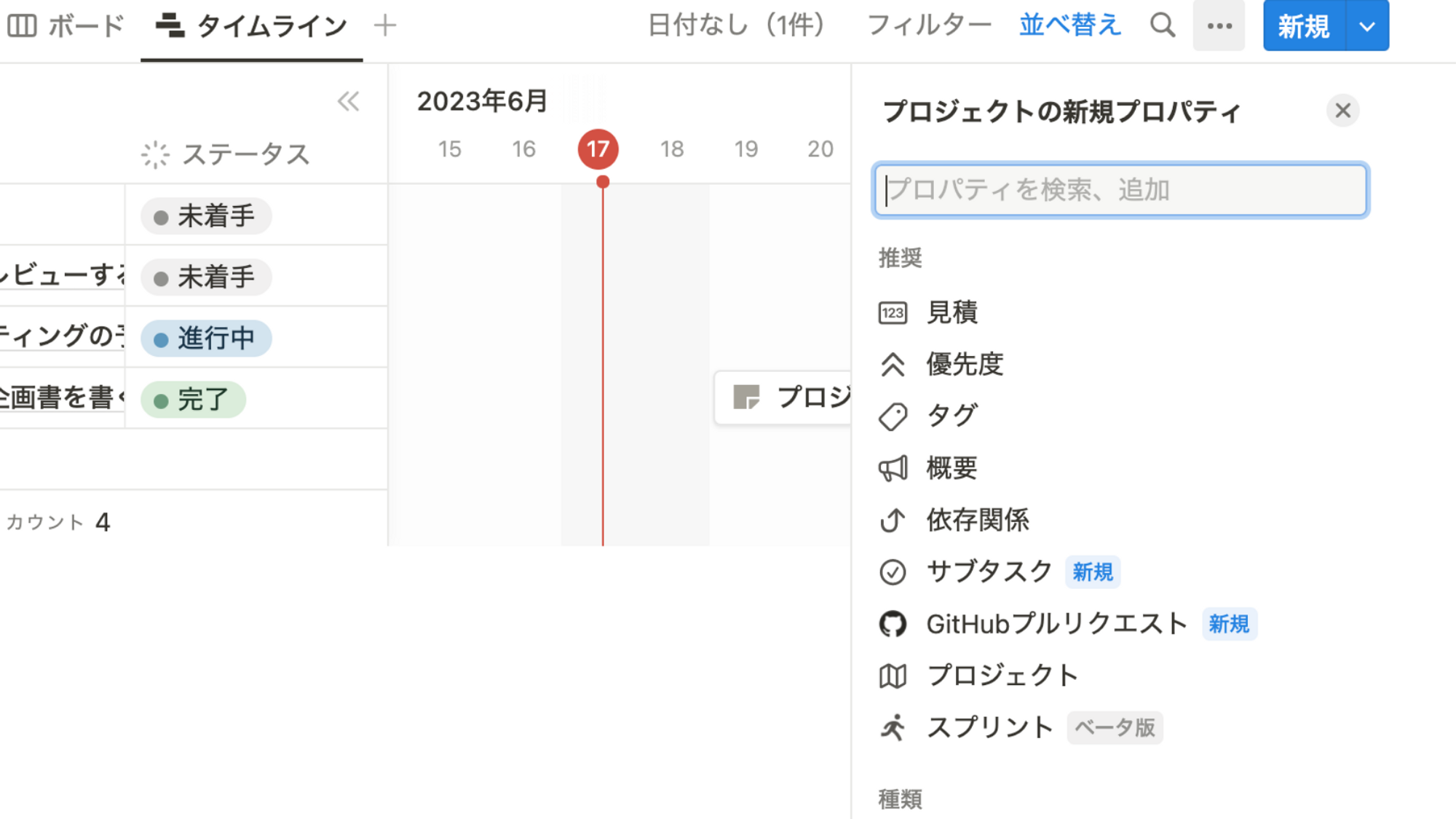Viewport: 1456px width, 819px height.
Task: Add a new view with plus
Action: (x=384, y=26)
